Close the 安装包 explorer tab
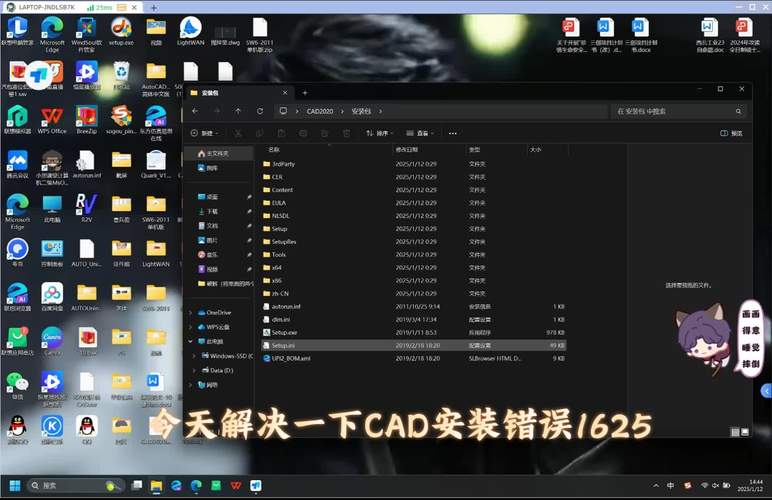The height and width of the screenshot is (500, 772). coord(285,93)
